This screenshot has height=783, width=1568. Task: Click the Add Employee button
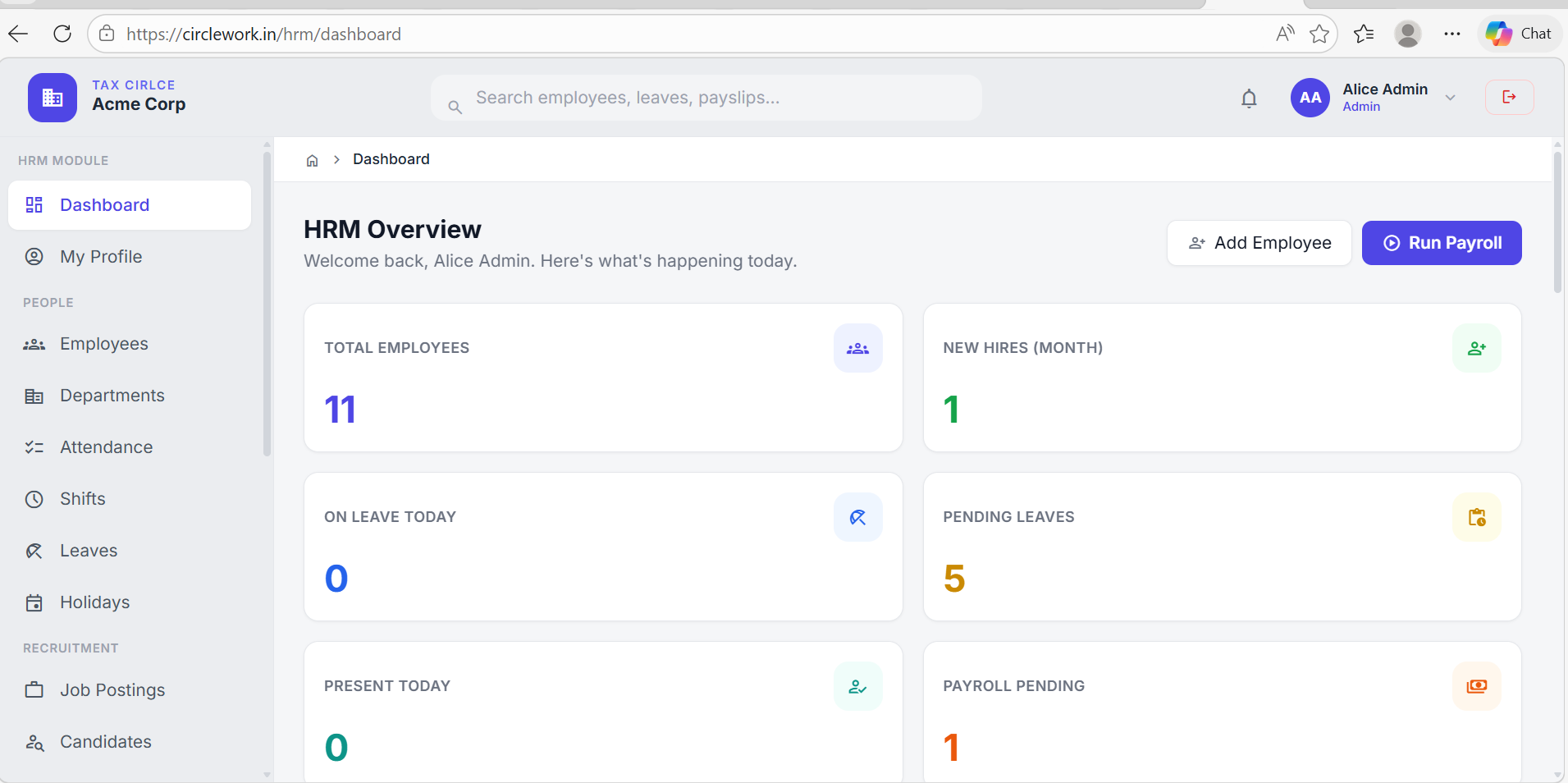coord(1259,242)
